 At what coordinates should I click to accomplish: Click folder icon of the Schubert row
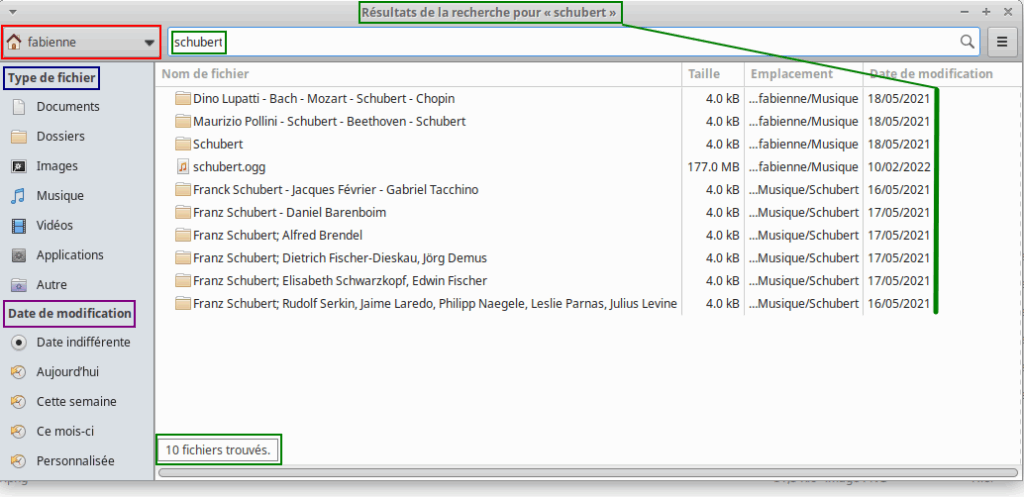click(x=182, y=144)
